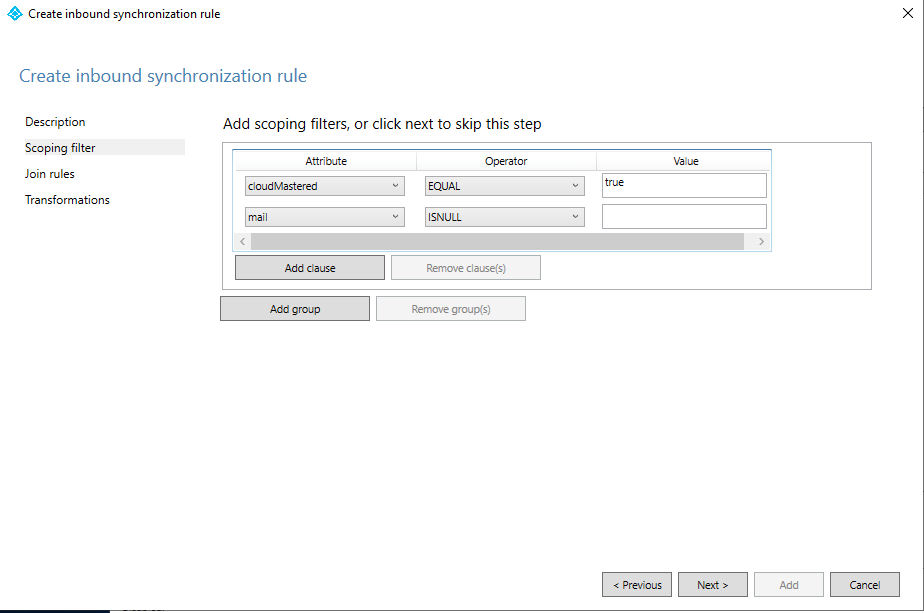
Task: Proceed with the Next button
Action: 713,585
